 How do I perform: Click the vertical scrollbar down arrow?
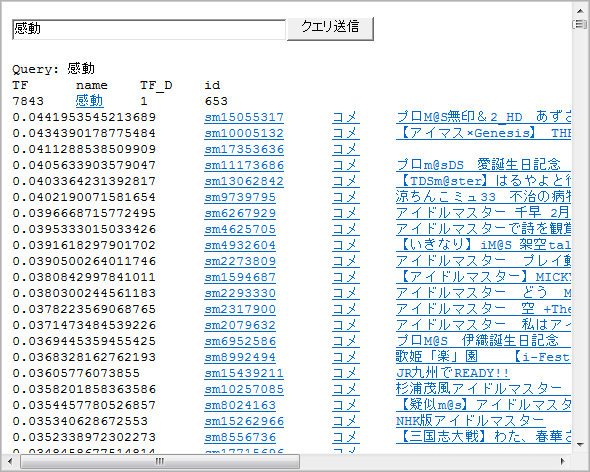(580, 445)
